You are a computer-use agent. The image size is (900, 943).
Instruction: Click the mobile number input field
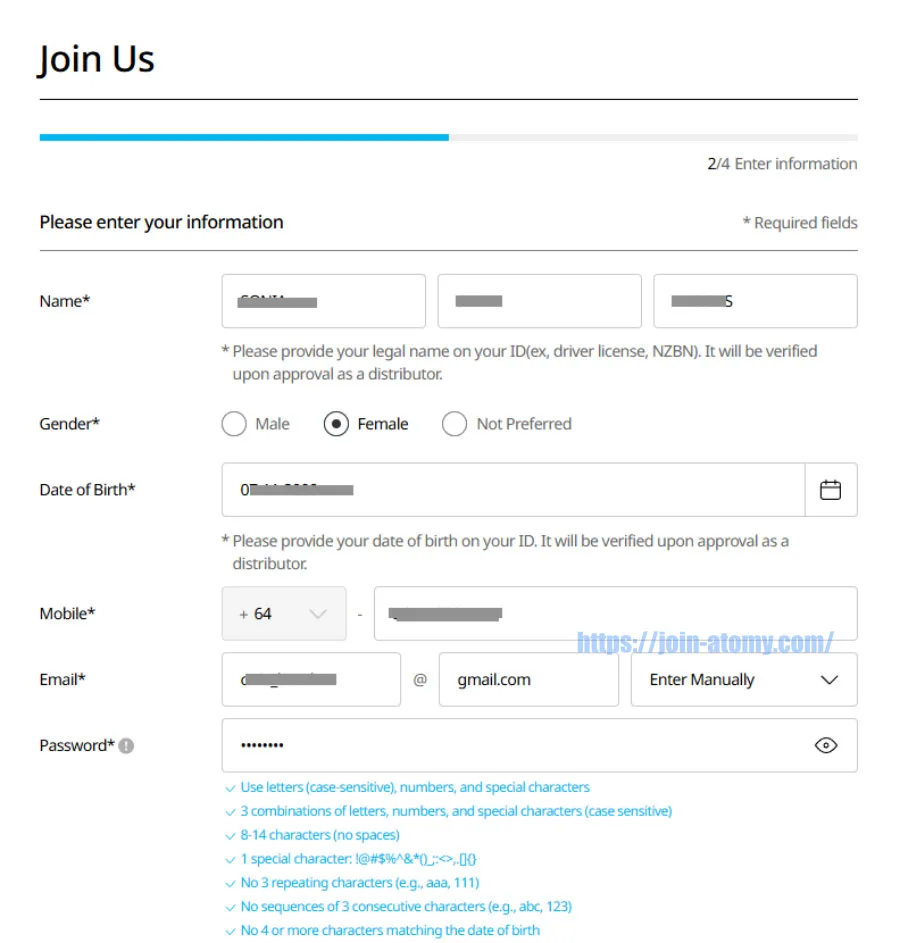pos(615,613)
